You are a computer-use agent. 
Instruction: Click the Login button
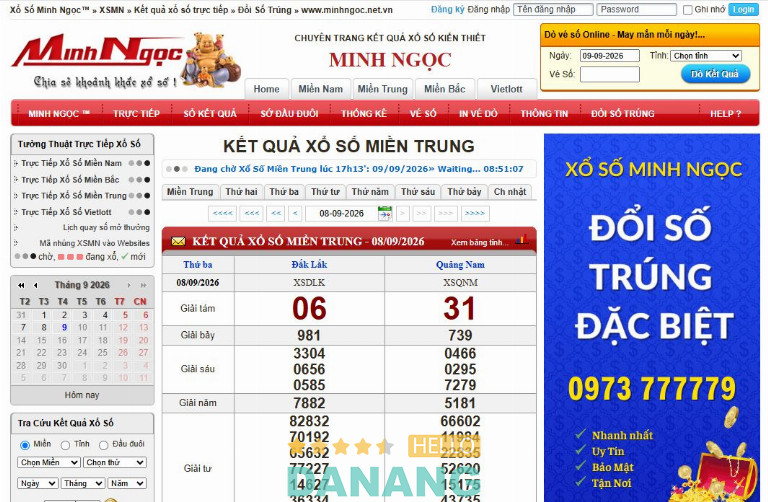(x=744, y=9)
